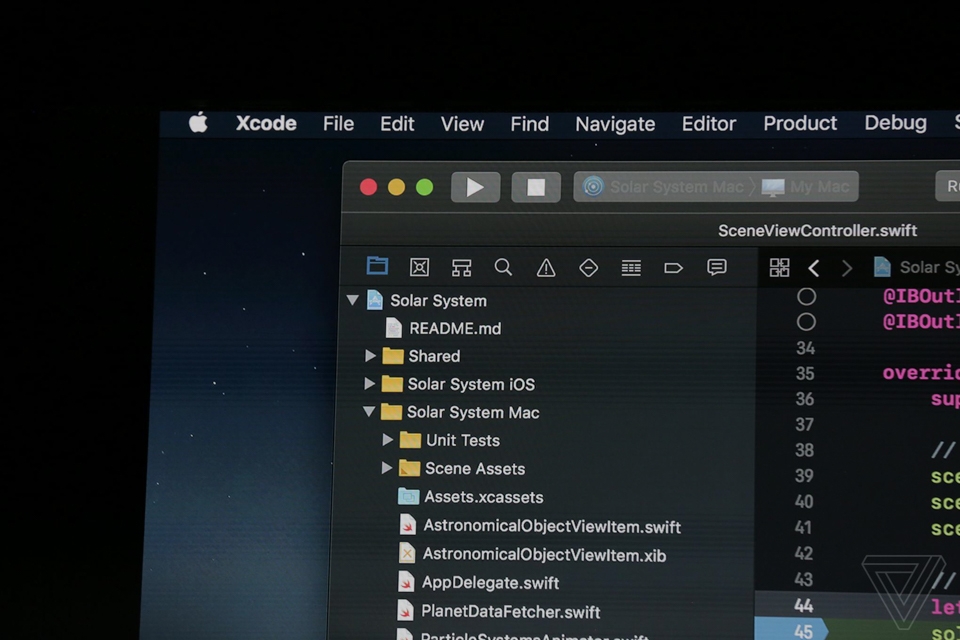Open the Test navigator diamond icon
Image resolution: width=960 pixels, height=640 pixels.
tap(588, 267)
